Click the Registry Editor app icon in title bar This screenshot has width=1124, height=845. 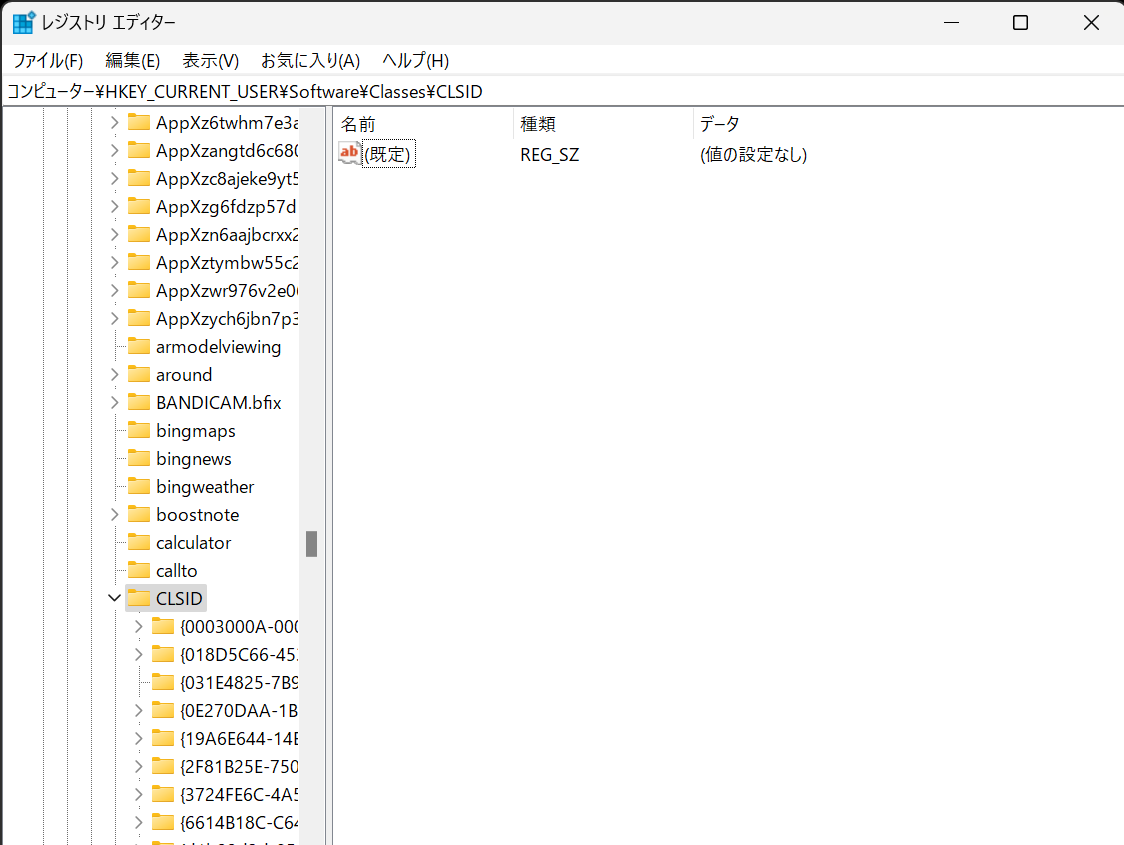24,22
